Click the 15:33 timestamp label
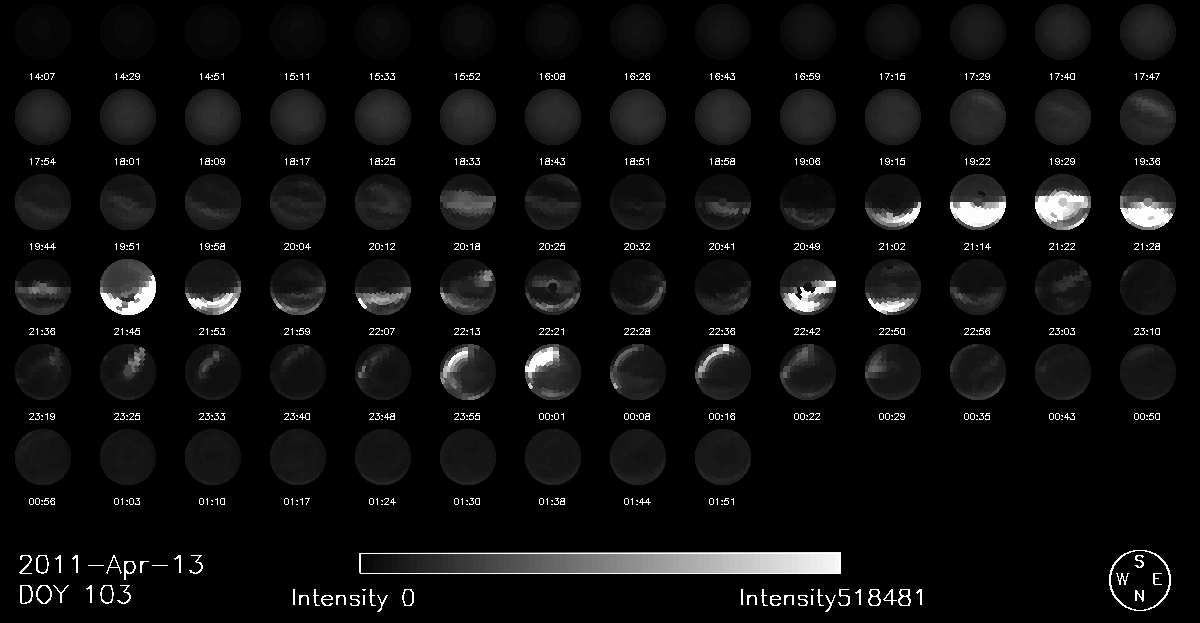1200x623 pixels. click(383, 76)
